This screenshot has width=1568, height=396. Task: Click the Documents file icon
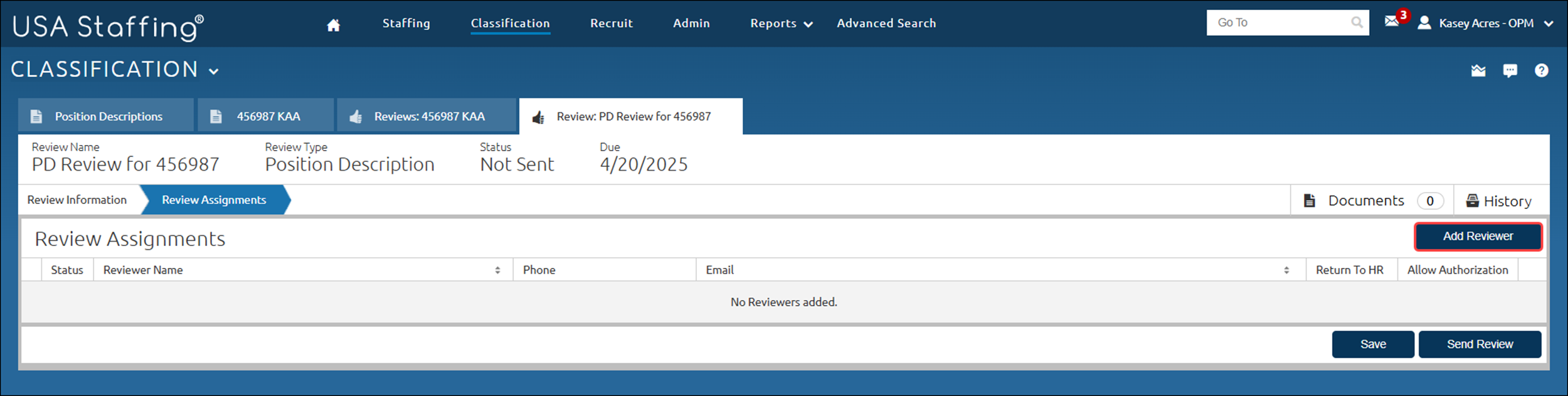pos(1310,201)
